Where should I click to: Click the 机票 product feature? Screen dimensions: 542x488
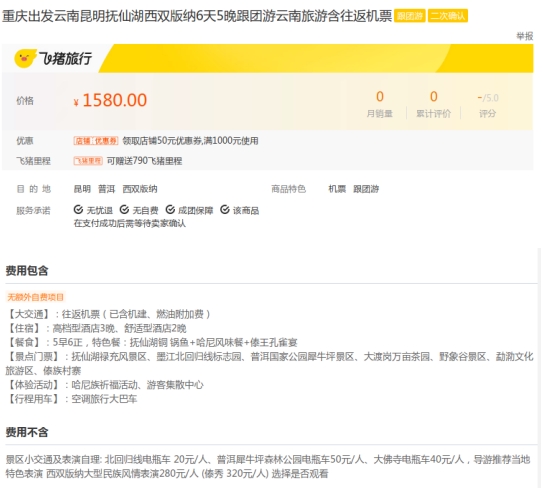(x=337, y=189)
